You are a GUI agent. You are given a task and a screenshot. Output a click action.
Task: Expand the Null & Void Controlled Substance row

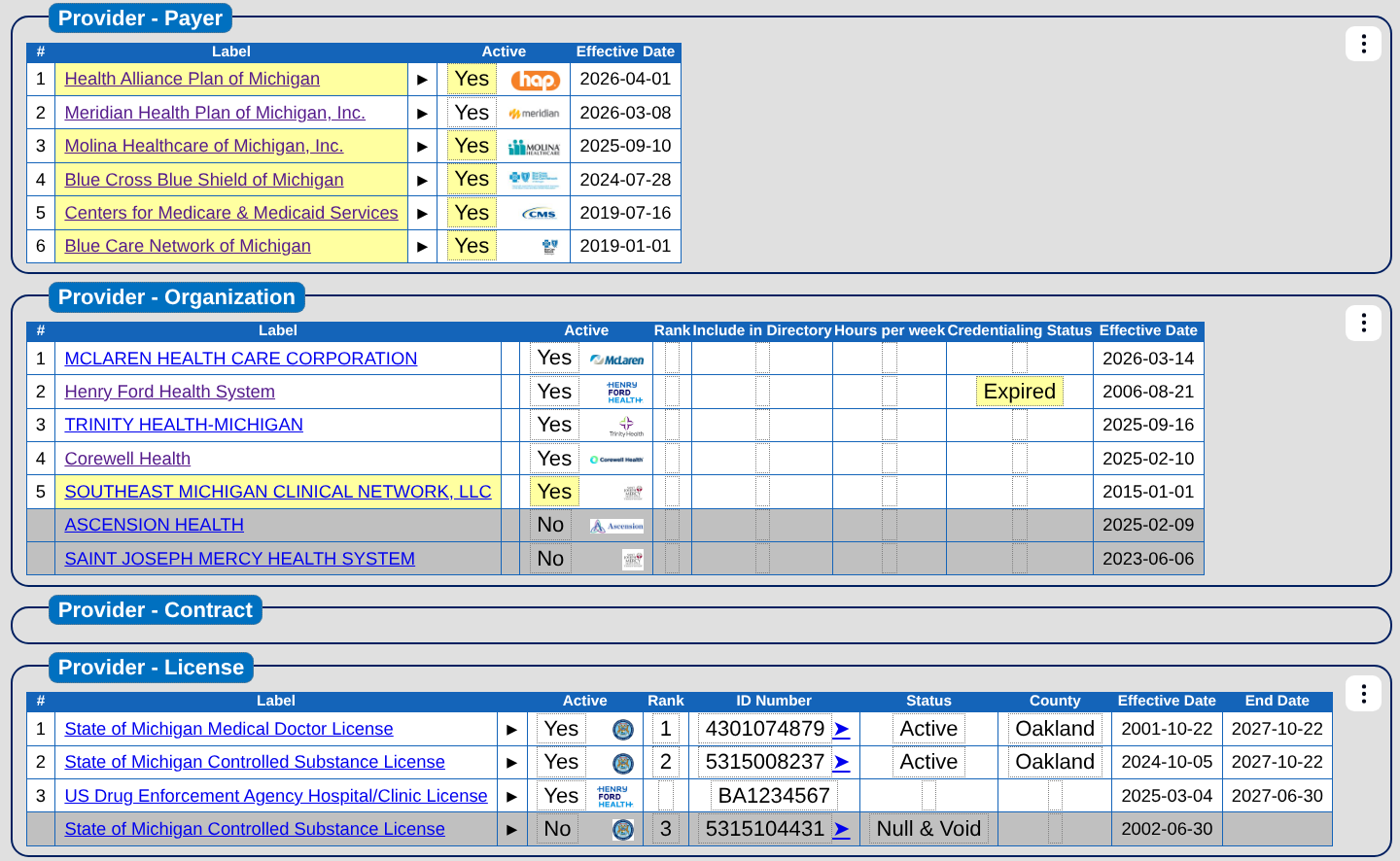511,830
